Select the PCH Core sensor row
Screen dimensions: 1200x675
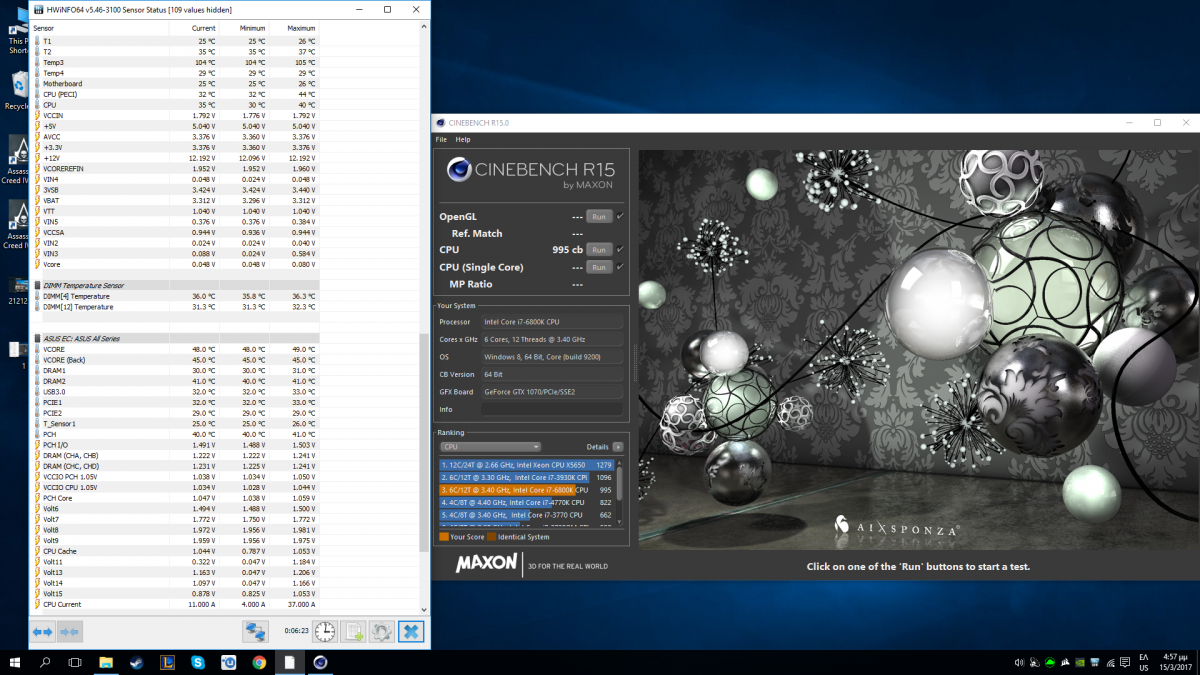click(175, 498)
